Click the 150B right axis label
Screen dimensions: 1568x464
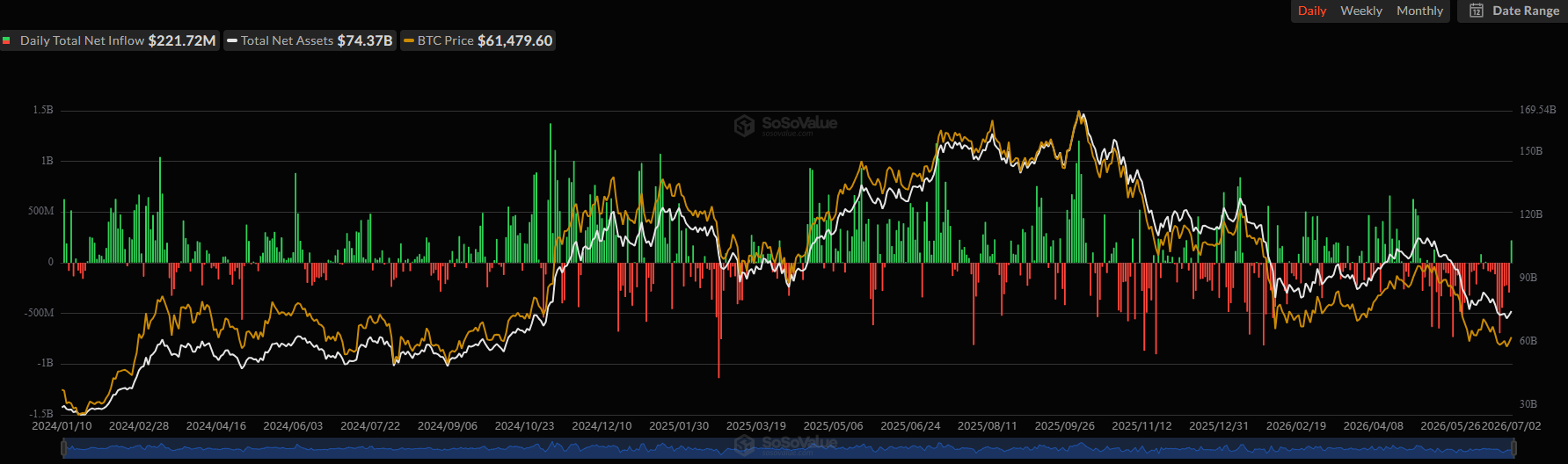(x=1531, y=151)
